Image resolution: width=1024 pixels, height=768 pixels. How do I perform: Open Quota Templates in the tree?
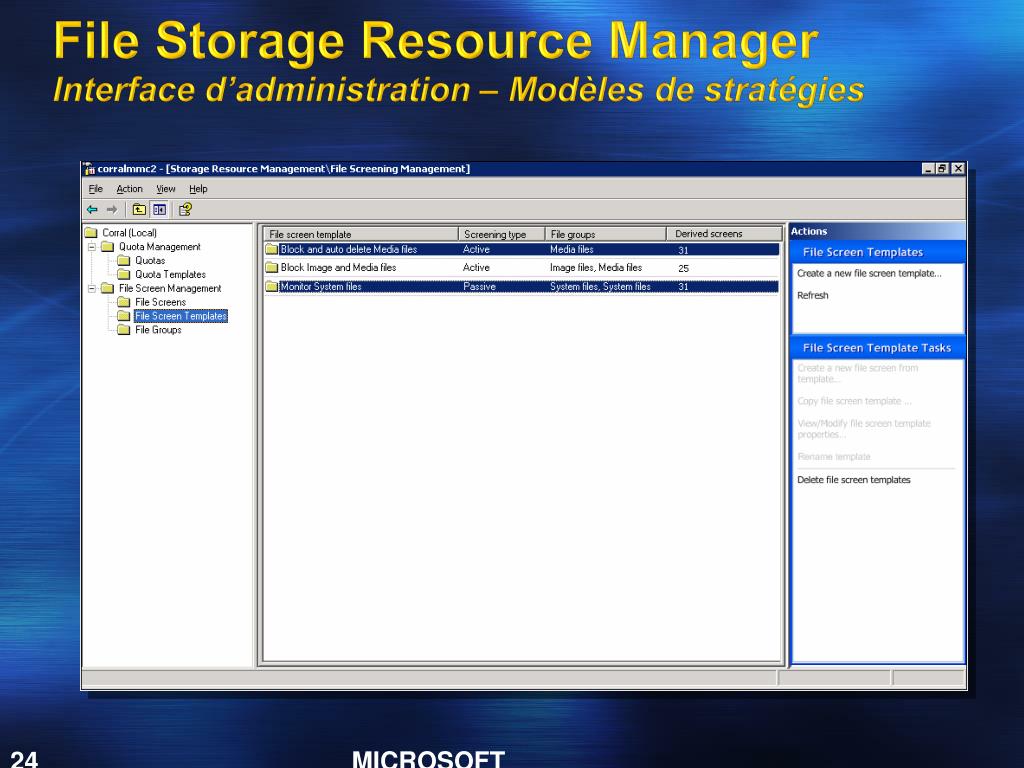point(170,274)
